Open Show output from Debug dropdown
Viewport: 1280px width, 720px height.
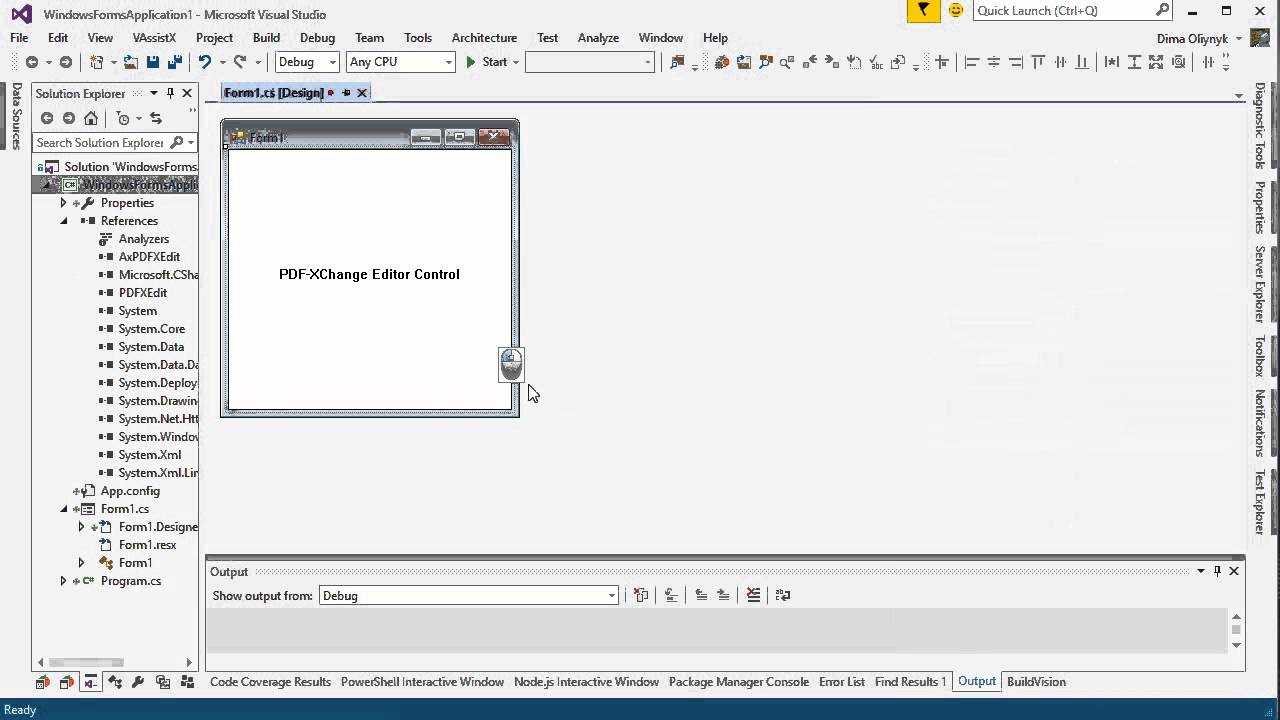(x=612, y=596)
